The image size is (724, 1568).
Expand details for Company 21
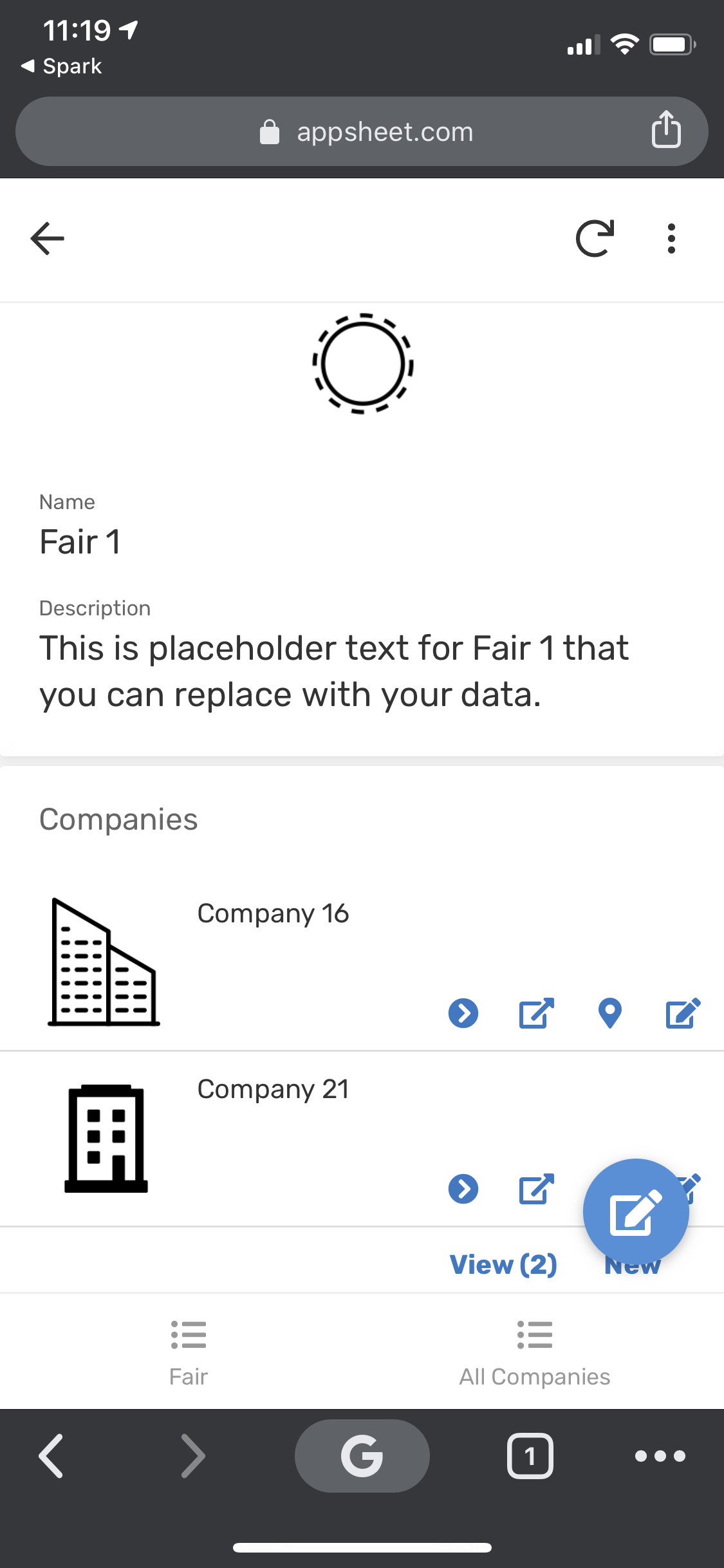(x=463, y=1189)
